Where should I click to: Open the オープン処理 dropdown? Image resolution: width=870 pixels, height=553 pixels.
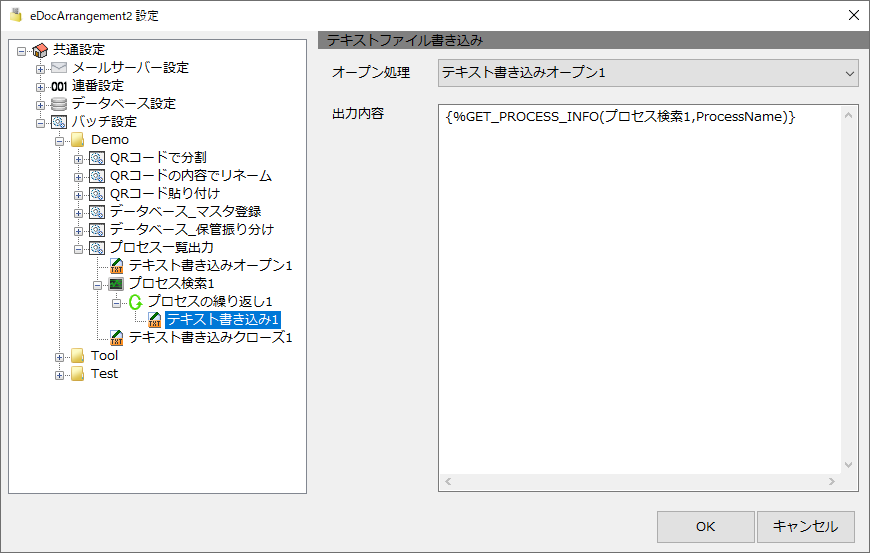(x=648, y=73)
